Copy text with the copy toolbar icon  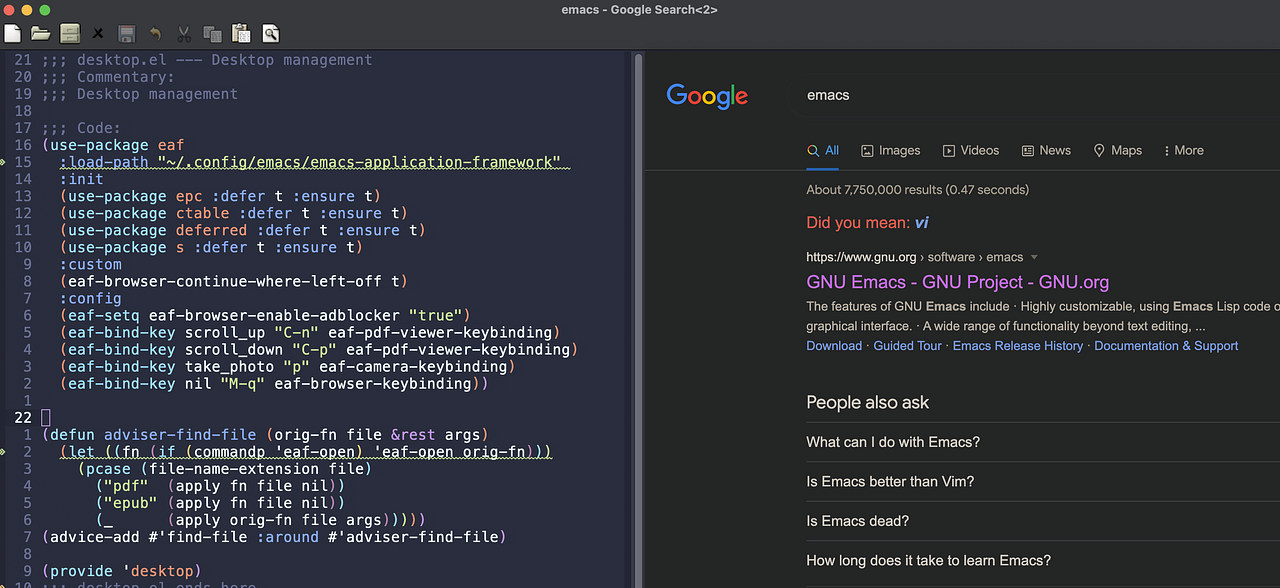[211, 33]
